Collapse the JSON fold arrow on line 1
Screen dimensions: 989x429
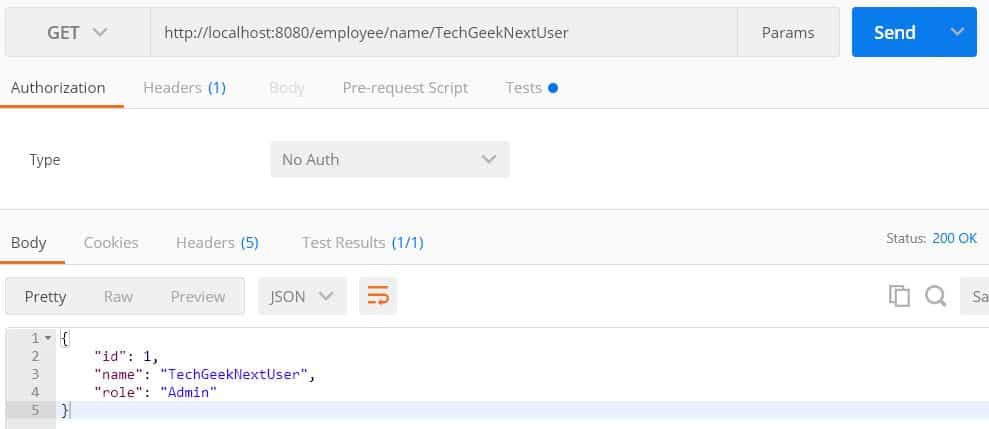(x=47, y=338)
